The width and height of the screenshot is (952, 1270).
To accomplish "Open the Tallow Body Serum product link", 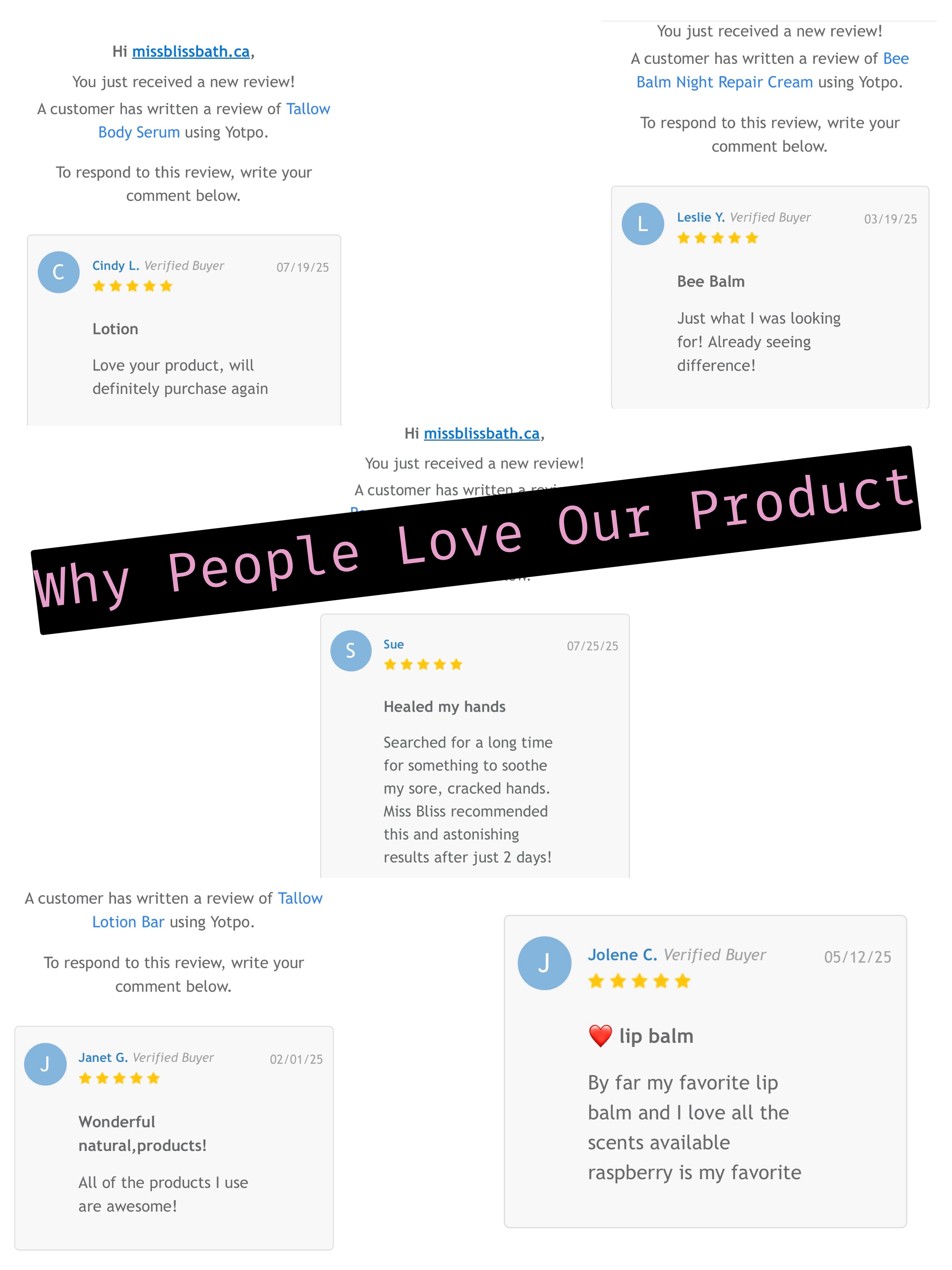I will click(x=214, y=120).
